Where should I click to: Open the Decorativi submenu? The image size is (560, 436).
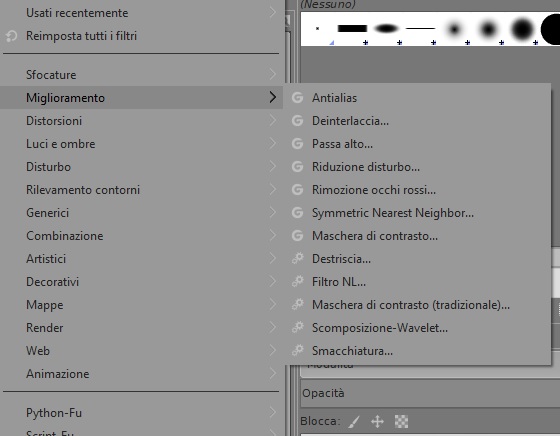[141, 282]
